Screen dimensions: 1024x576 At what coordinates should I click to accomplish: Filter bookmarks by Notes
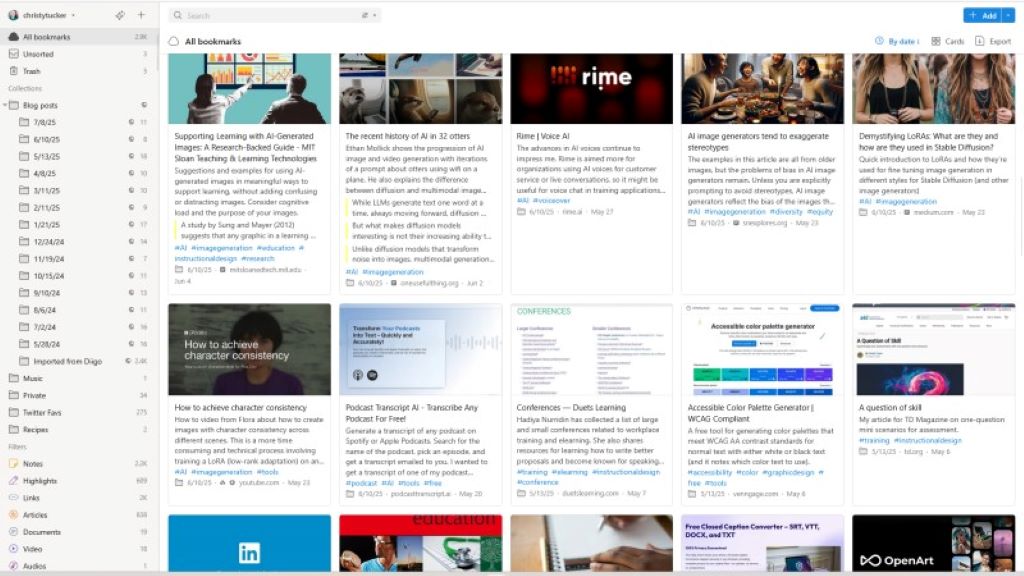coord(32,463)
